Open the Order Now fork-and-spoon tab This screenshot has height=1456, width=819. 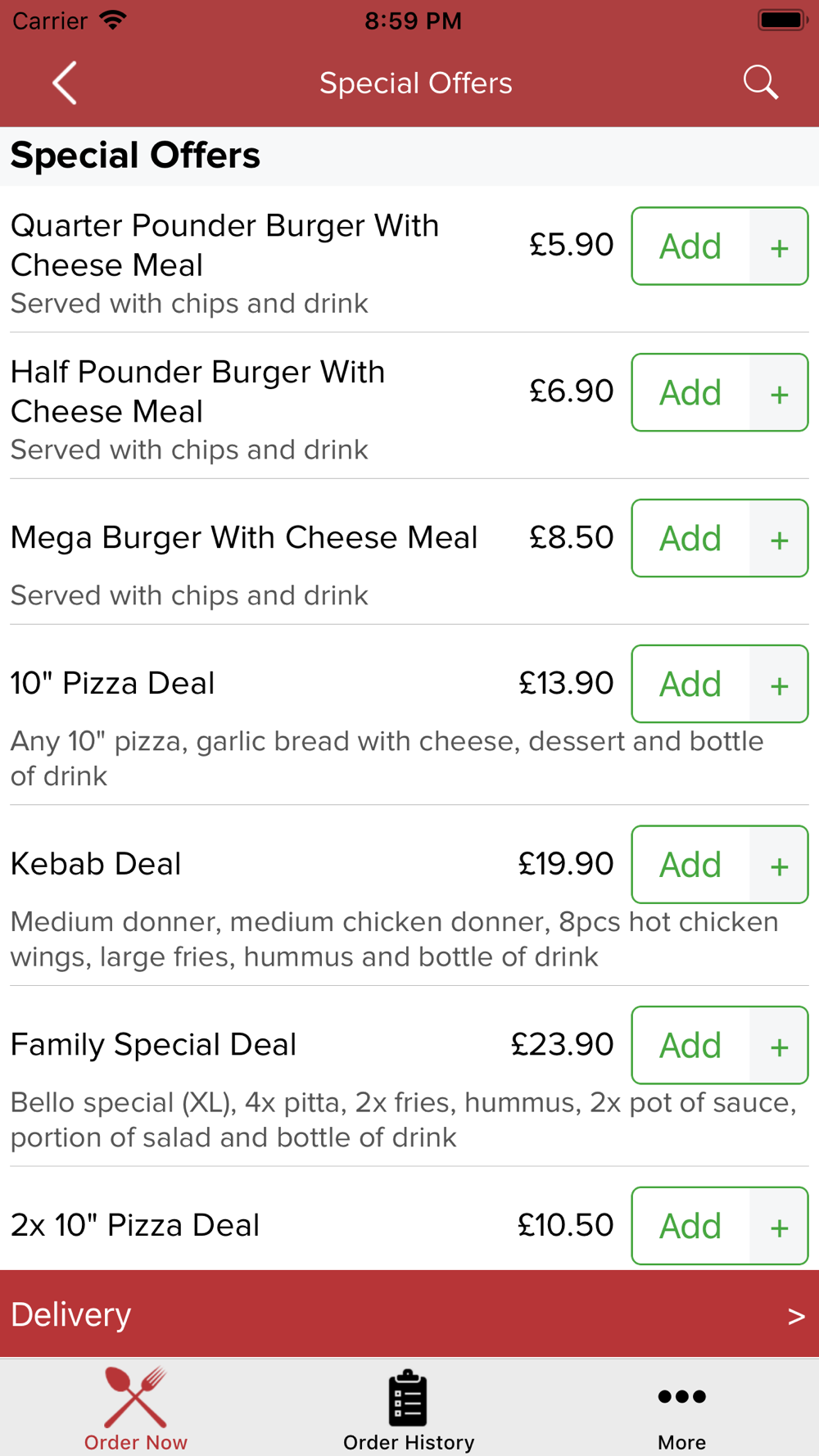pos(136,1409)
